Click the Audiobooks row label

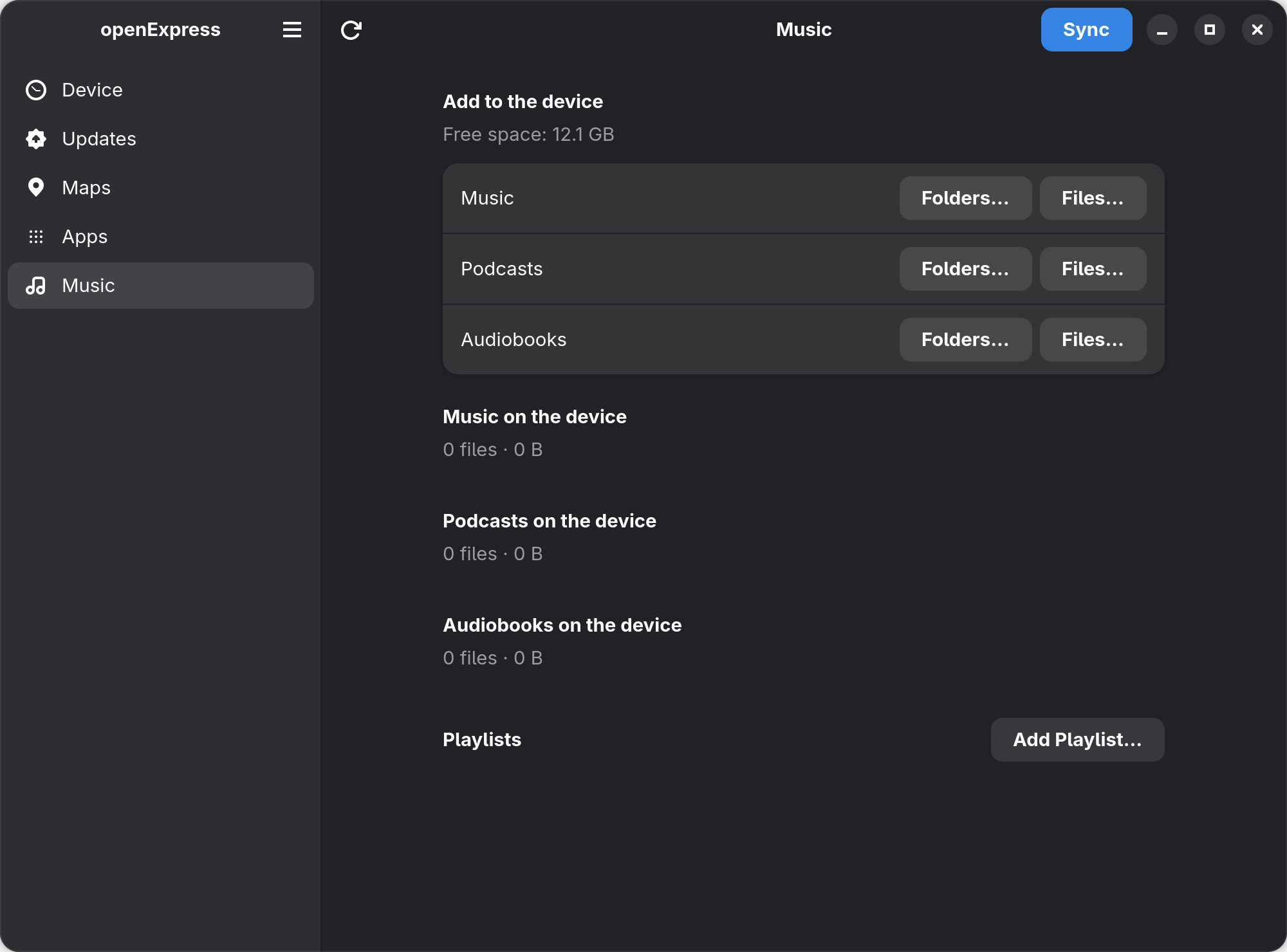point(514,340)
